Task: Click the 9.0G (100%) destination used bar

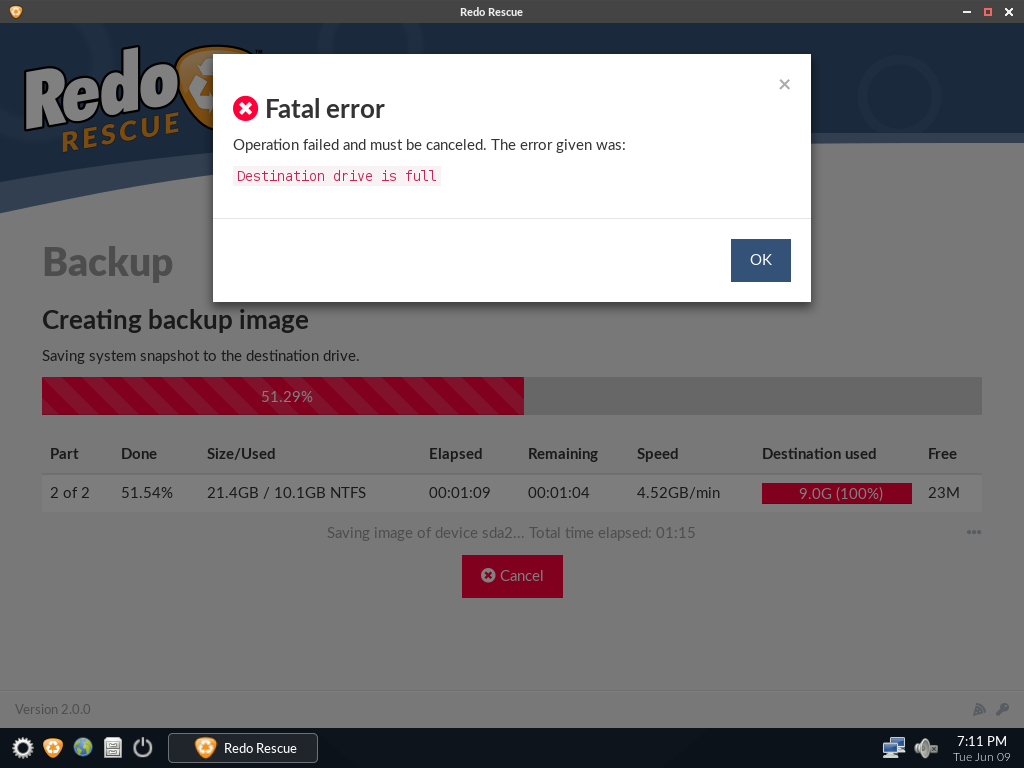Action: 837,493
